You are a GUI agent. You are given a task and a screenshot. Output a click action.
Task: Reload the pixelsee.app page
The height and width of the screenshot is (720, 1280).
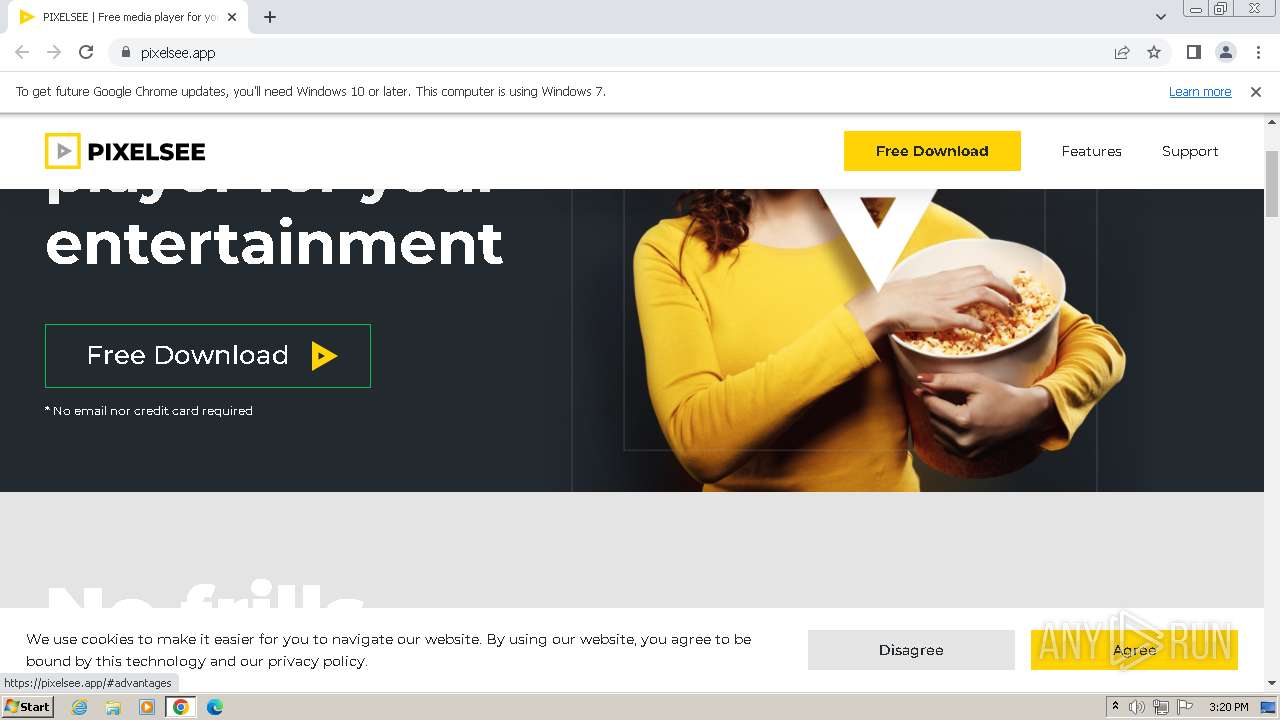[86, 52]
